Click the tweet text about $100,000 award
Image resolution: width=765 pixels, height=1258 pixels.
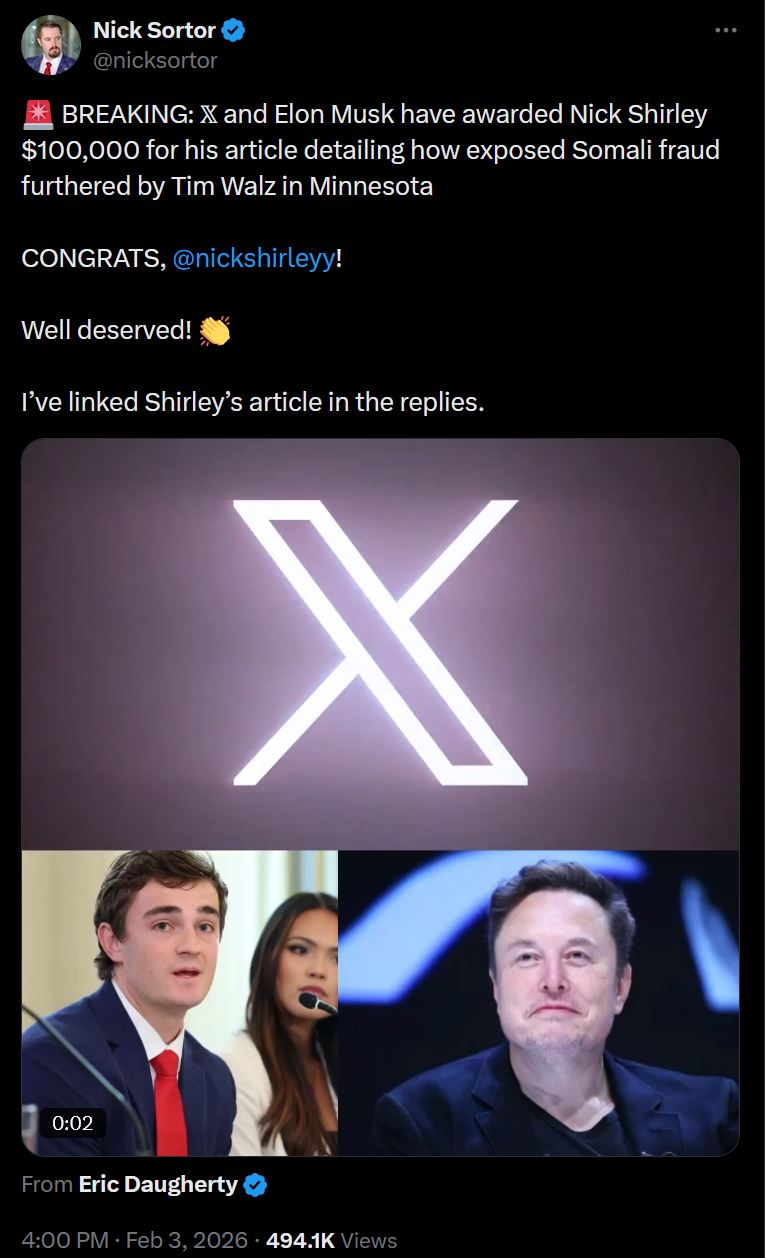pos(370,150)
